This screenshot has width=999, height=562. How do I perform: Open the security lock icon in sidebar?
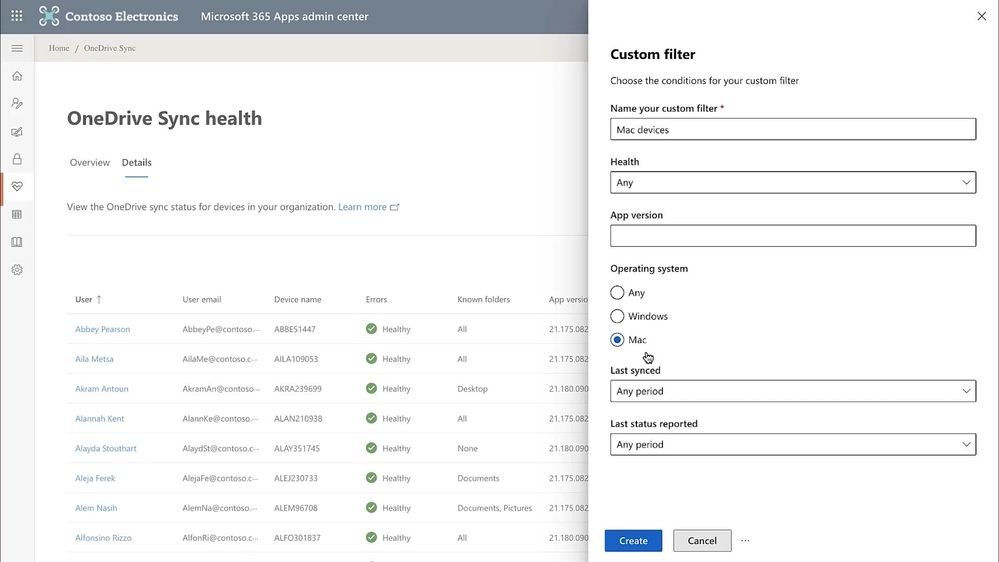[17, 159]
